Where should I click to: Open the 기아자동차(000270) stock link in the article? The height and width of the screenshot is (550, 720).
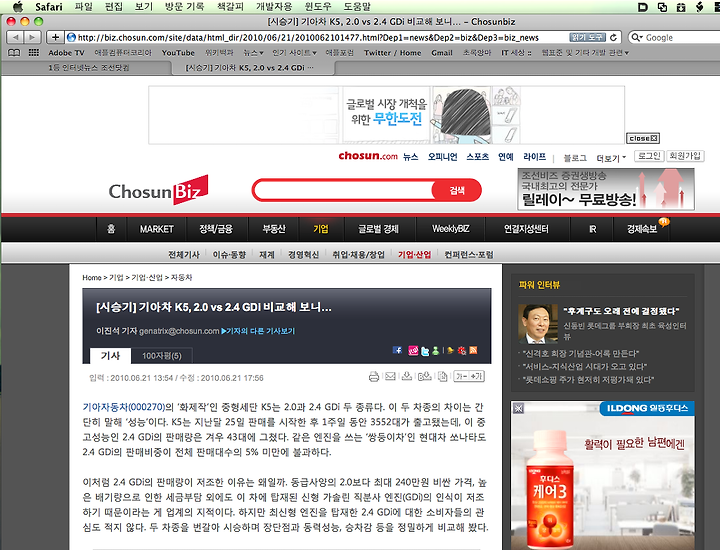(124, 407)
